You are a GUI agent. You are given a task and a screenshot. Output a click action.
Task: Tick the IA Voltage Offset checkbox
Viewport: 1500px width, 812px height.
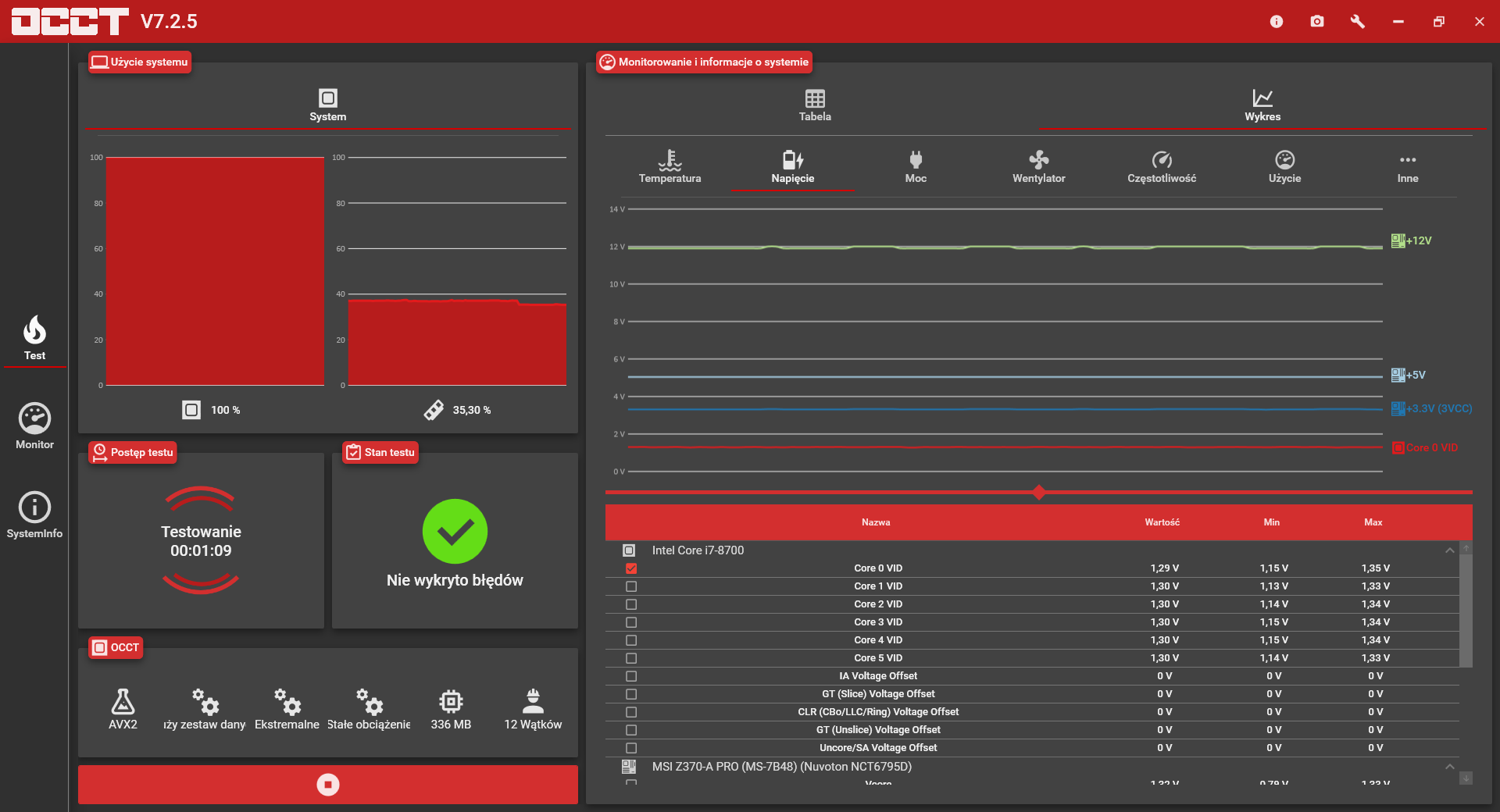631,676
